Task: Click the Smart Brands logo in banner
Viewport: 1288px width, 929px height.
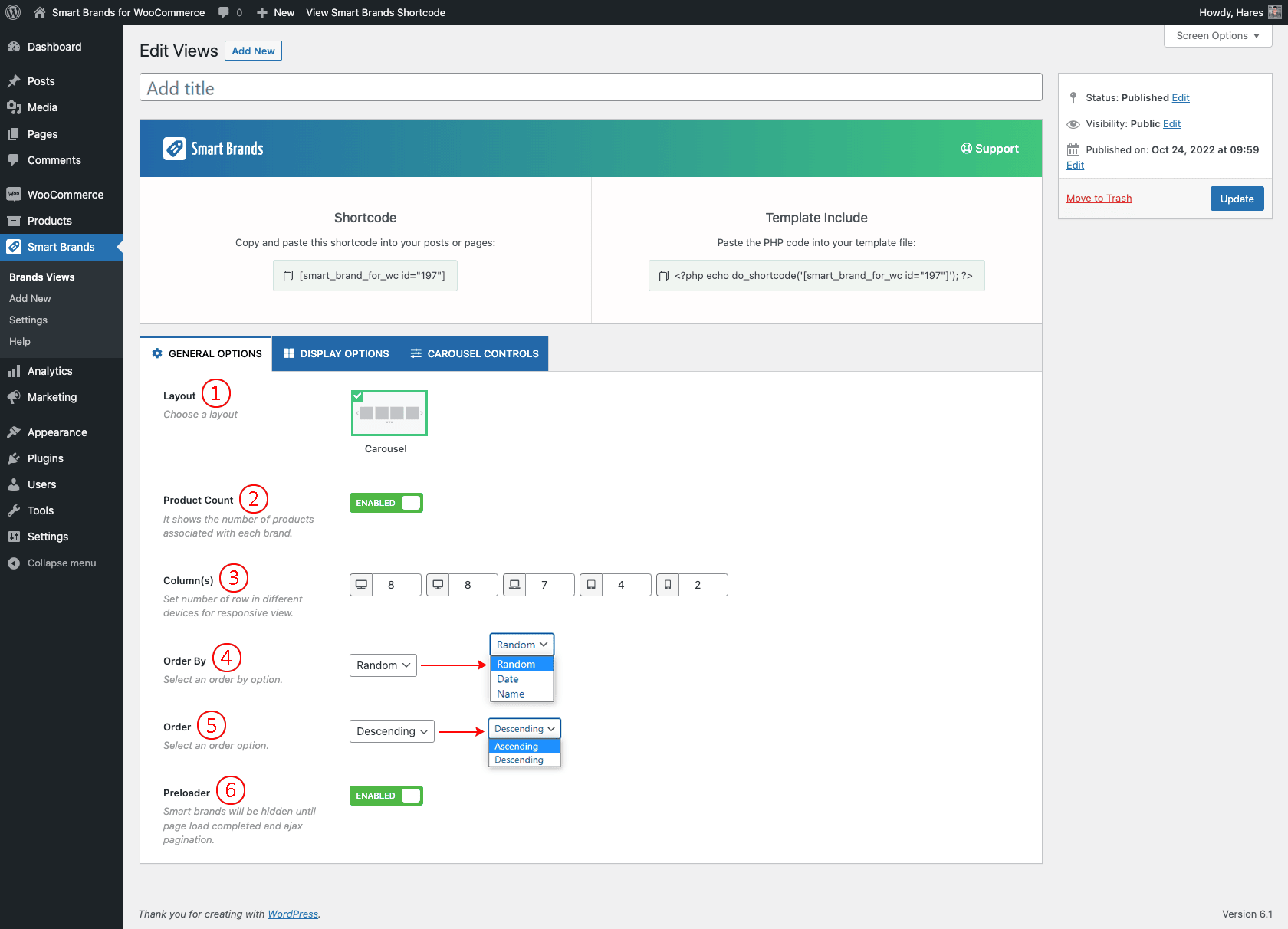Action: point(213,149)
